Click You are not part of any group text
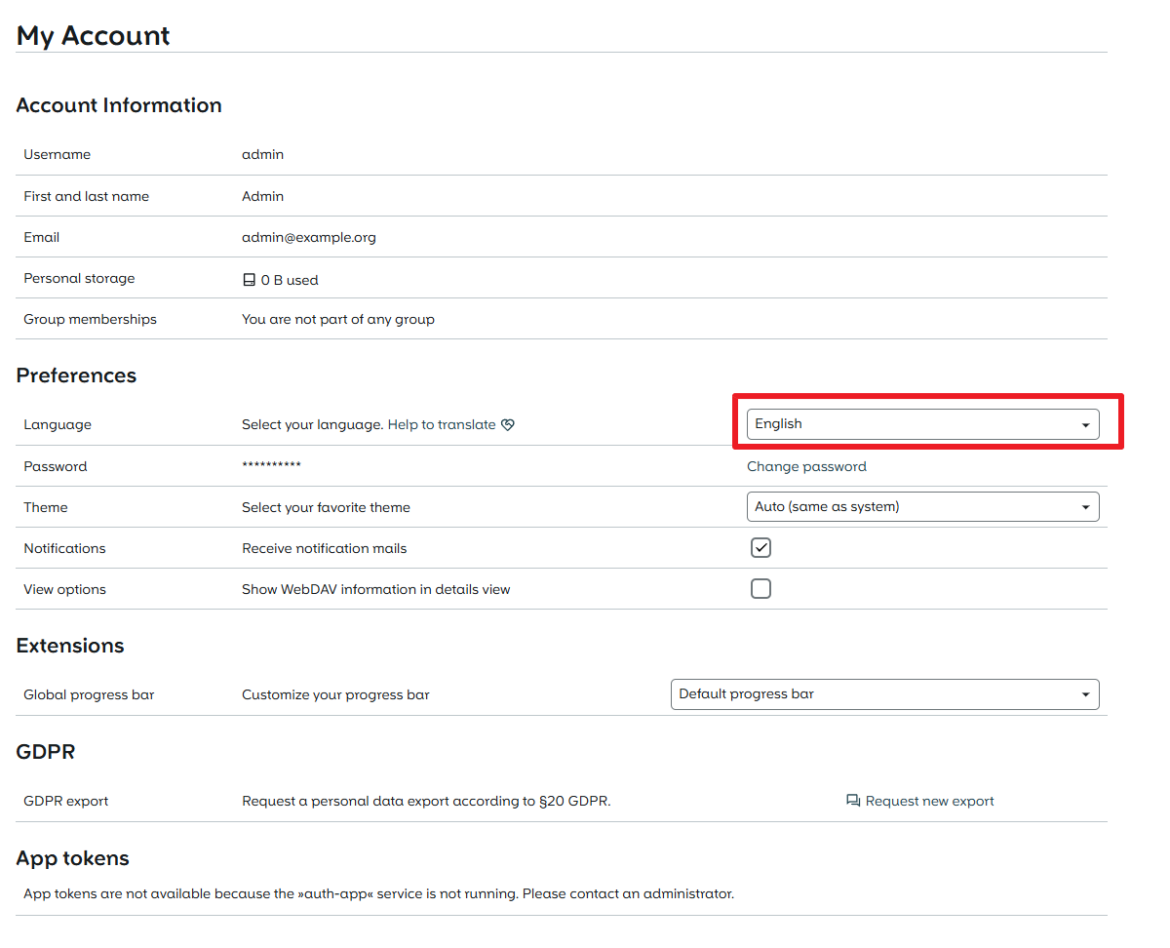The width and height of the screenshot is (1170, 948). click(x=338, y=319)
